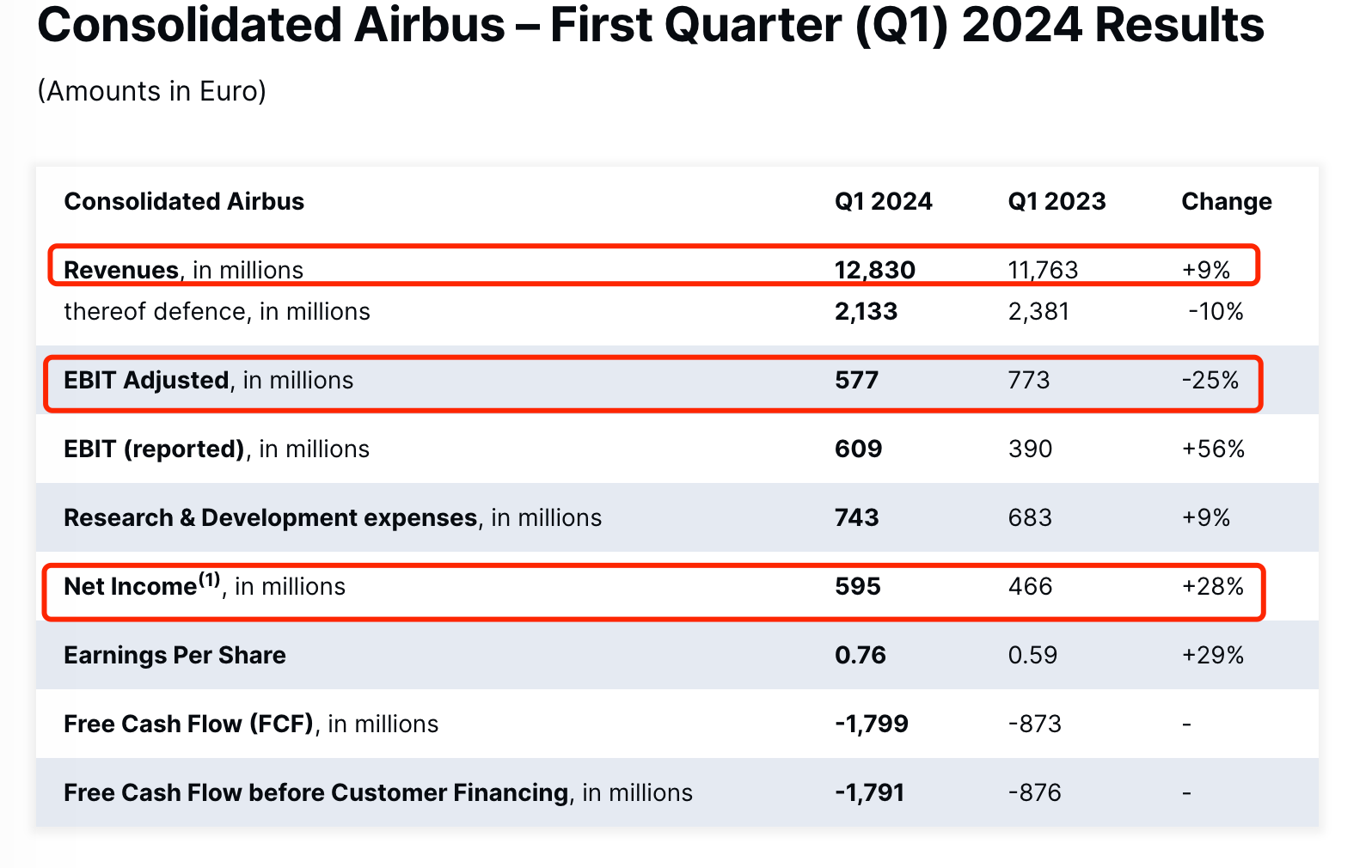The image size is (1372, 868).
Task: Click the Net Income change +28%
Action: point(1213,586)
